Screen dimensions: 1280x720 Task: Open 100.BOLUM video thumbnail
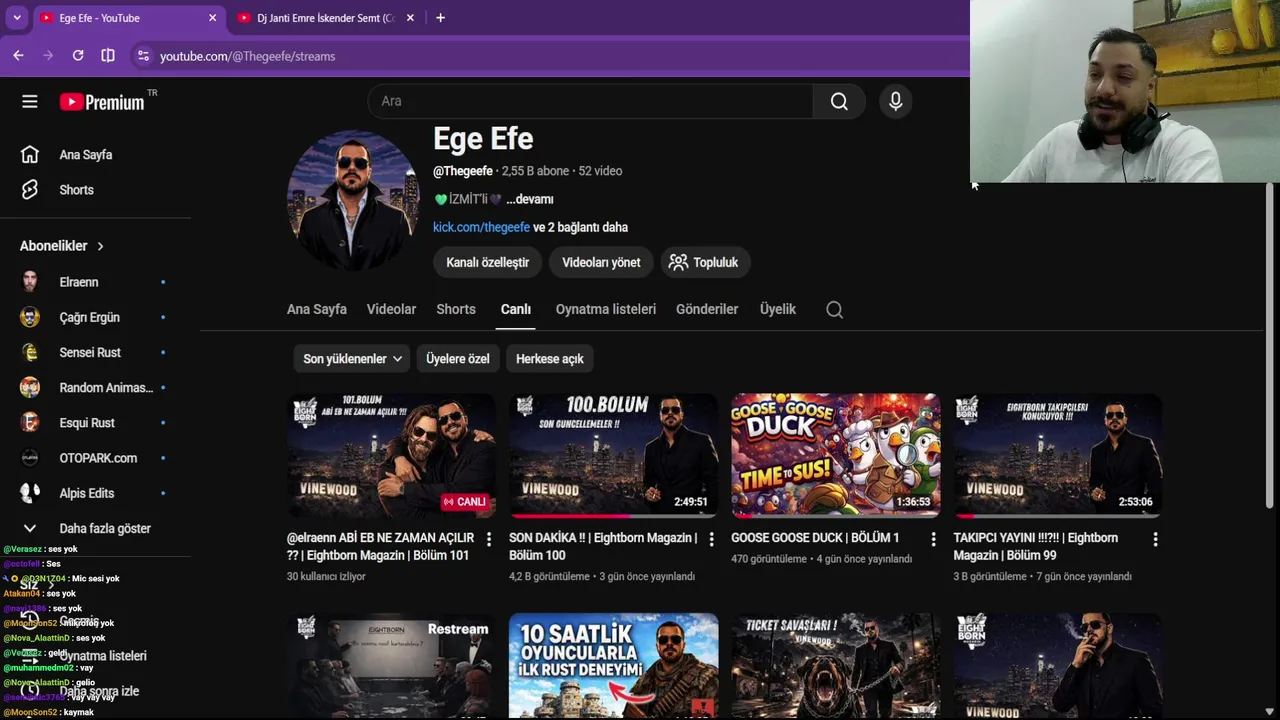(x=613, y=455)
